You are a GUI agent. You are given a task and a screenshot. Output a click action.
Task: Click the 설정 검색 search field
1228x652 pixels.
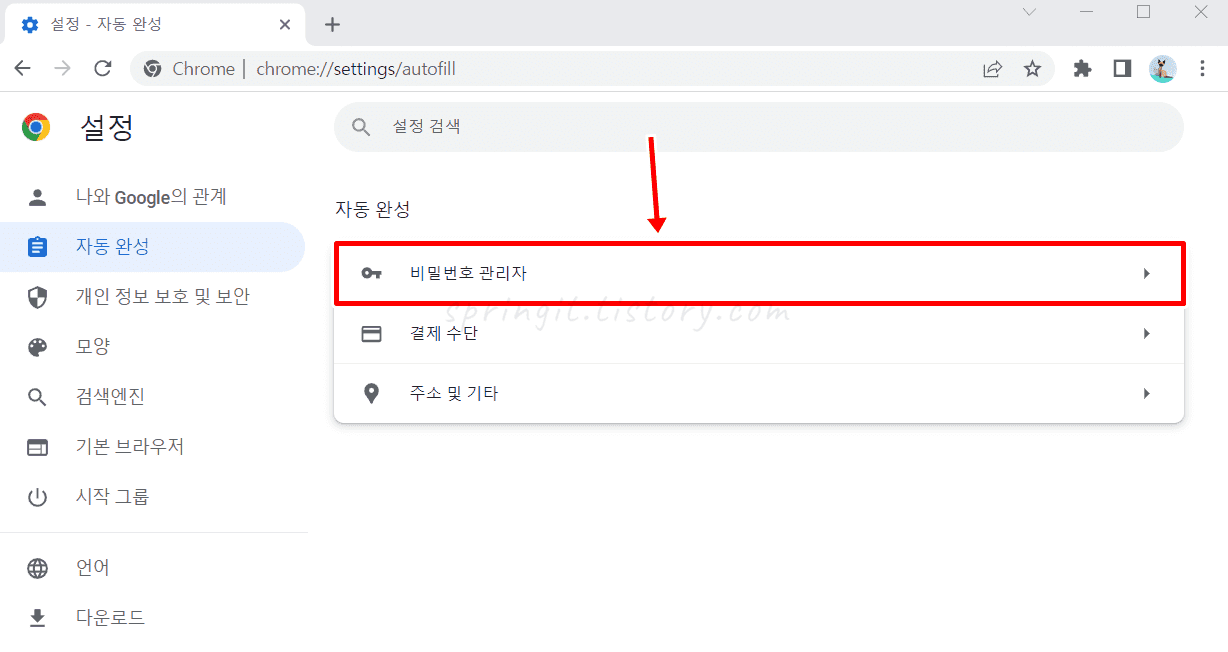point(758,127)
